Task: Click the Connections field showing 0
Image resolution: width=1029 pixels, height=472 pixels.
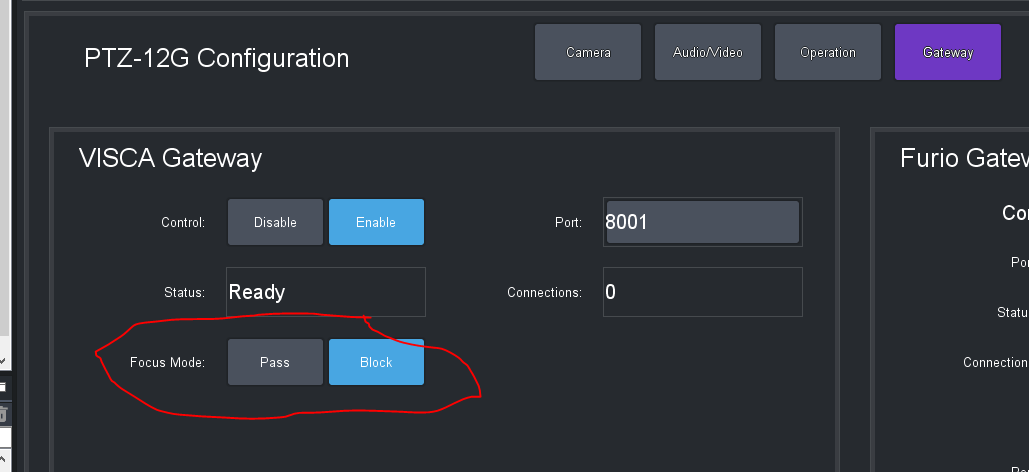Action: 701,292
